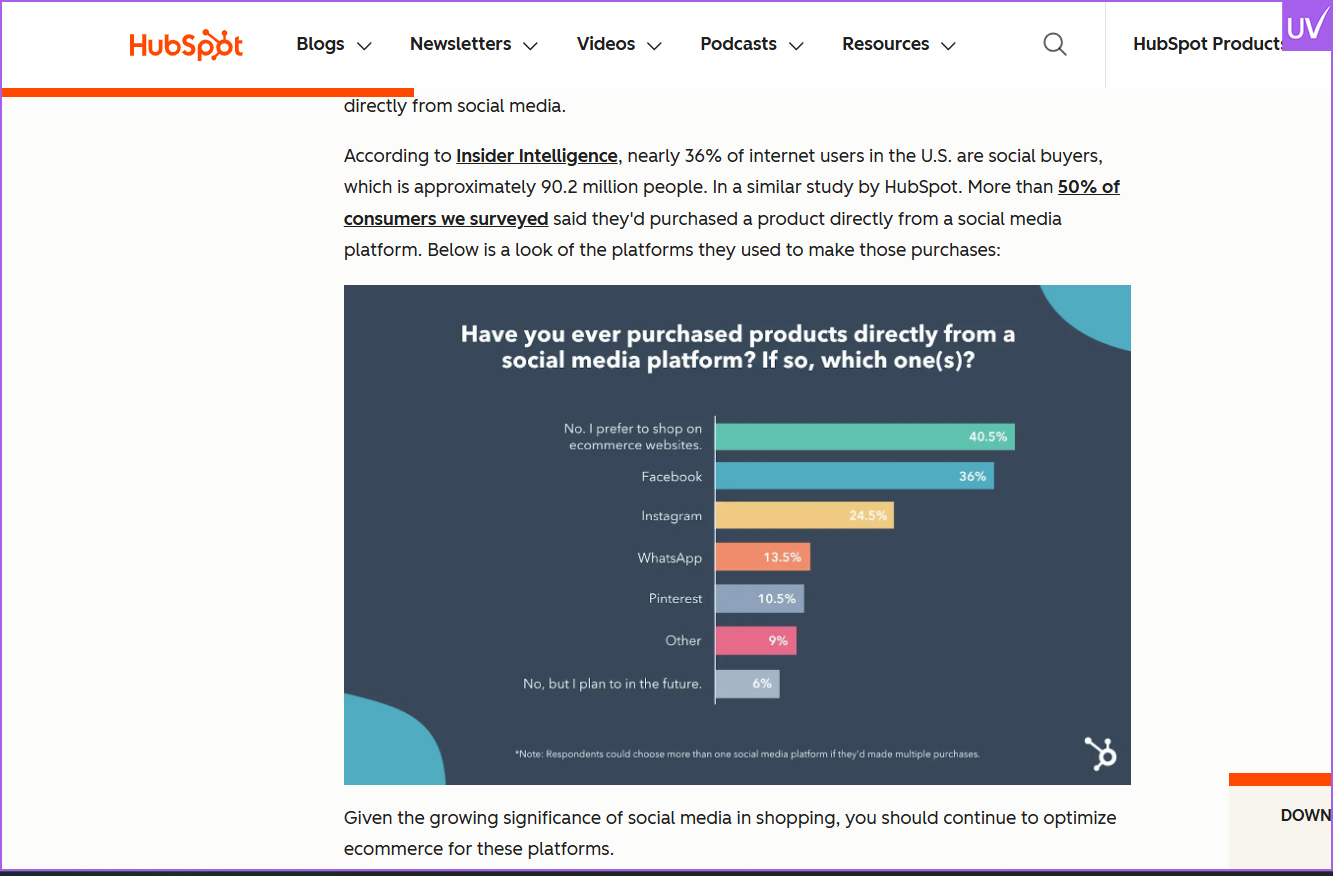The height and width of the screenshot is (876, 1333).
Task: Expand the Blogs dropdown chevron
Action: coord(365,46)
